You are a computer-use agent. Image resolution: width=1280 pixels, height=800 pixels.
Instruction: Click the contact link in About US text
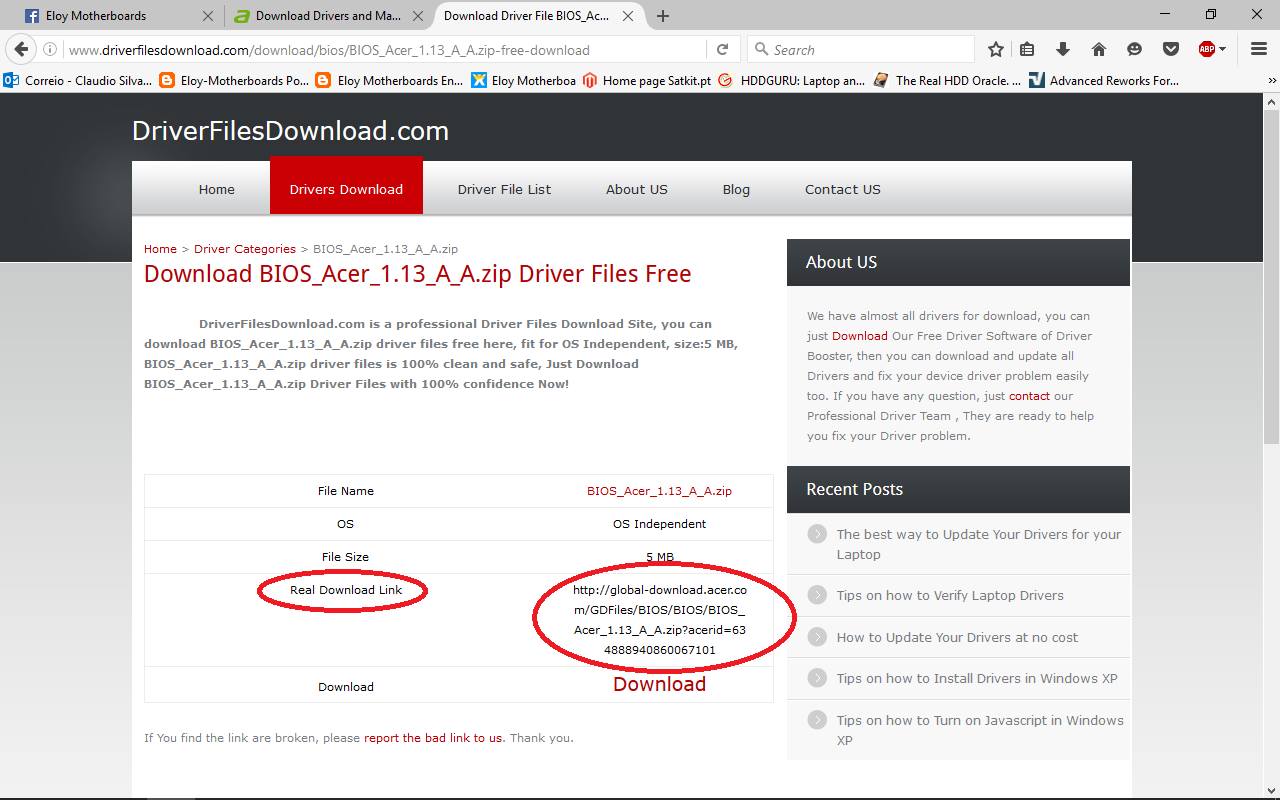pyautogui.click(x=1029, y=396)
